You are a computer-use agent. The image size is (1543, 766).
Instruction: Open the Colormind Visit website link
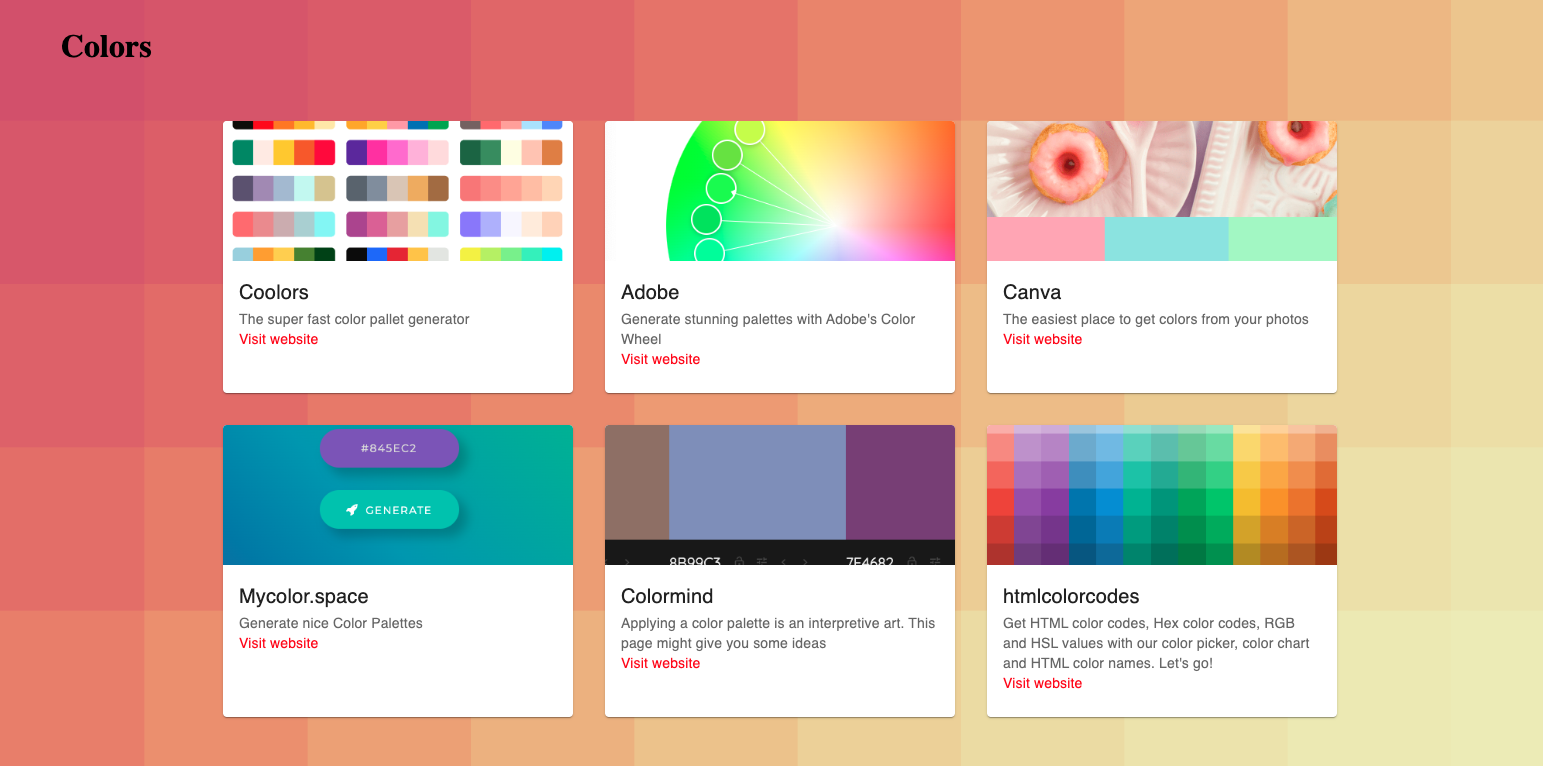click(660, 663)
